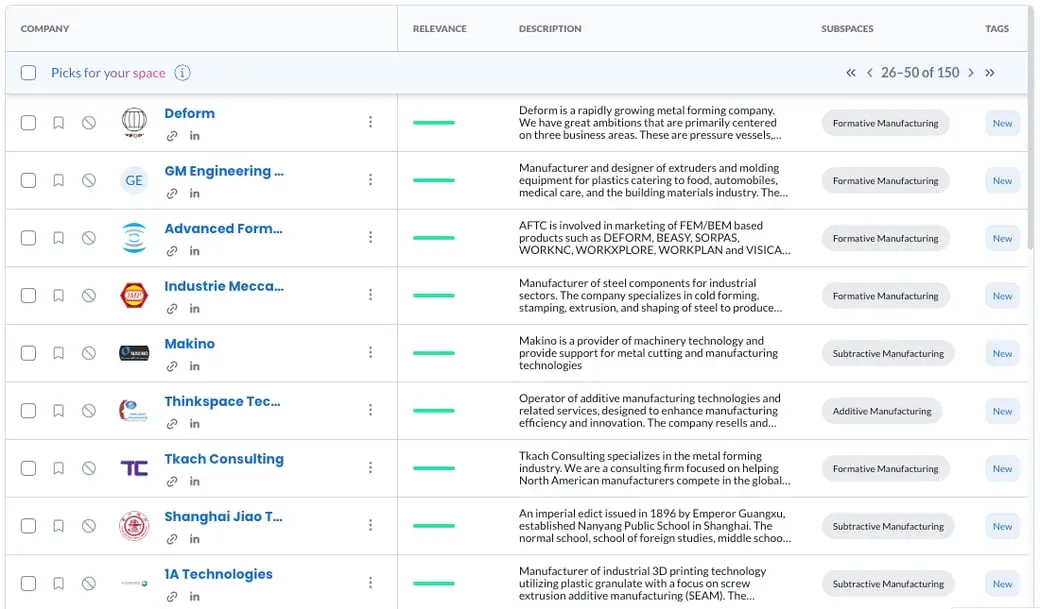
Task: Go to the next page of results
Action: pyautogui.click(x=970, y=73)
